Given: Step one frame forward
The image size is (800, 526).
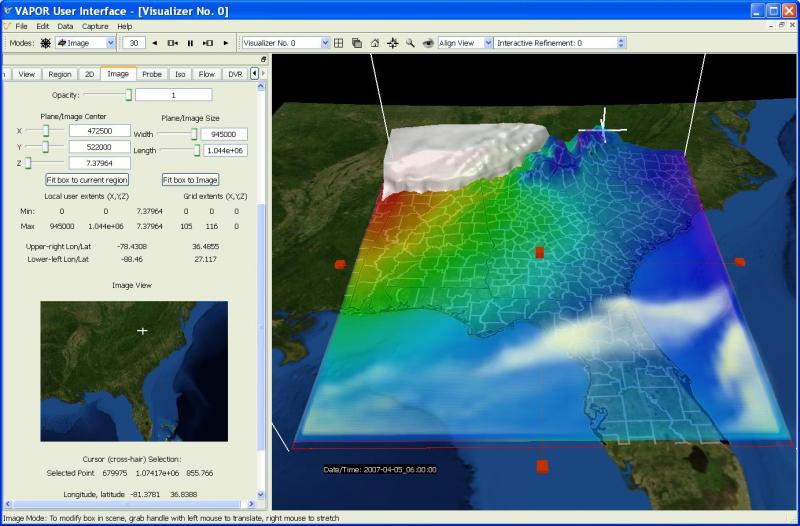Looking at the screenshot, I should click(208, 43).
